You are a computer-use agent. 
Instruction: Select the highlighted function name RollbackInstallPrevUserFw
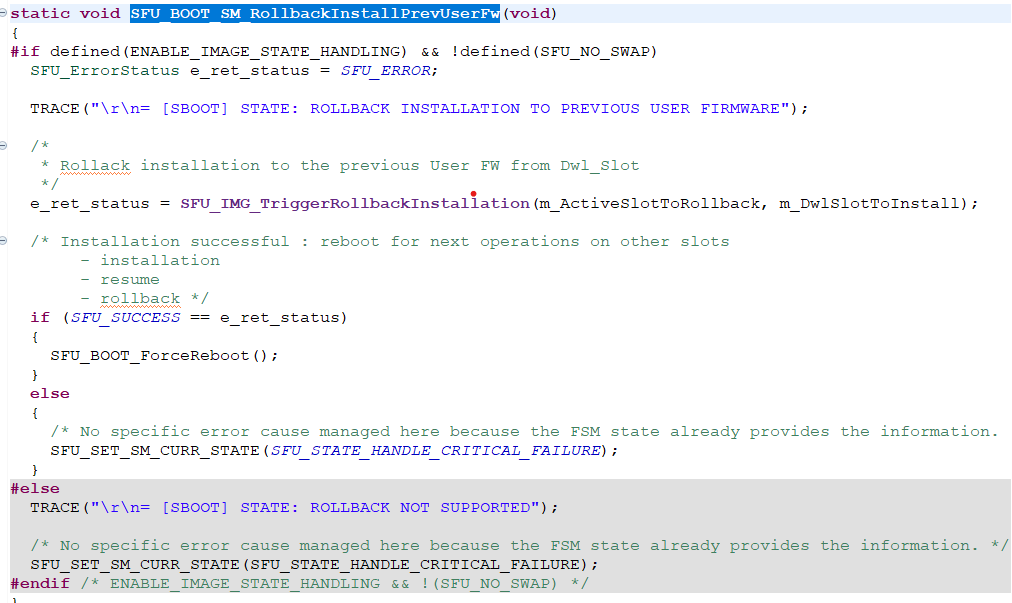point(314,13)
